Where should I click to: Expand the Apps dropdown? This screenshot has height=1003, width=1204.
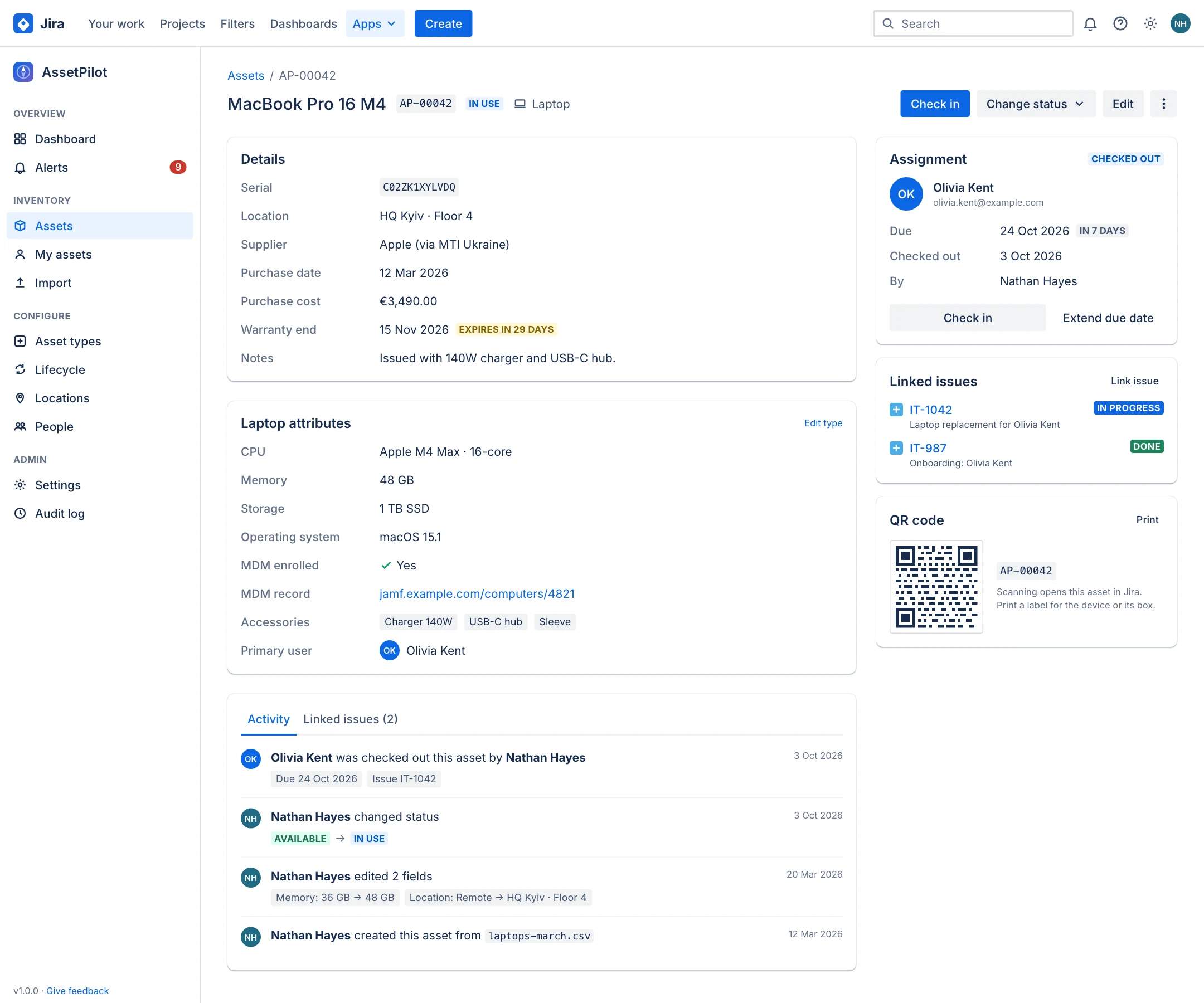pyautogui.click(x=375, y=23)
